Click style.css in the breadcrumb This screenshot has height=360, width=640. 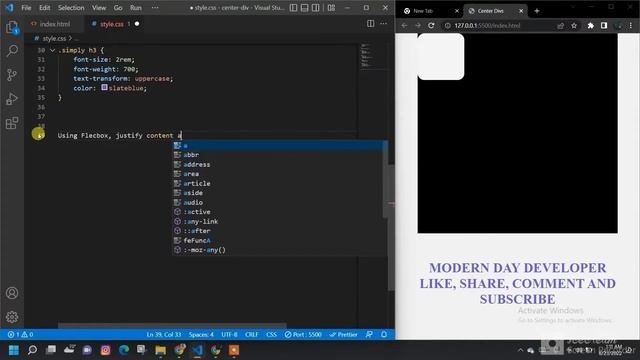pos(54,38)
